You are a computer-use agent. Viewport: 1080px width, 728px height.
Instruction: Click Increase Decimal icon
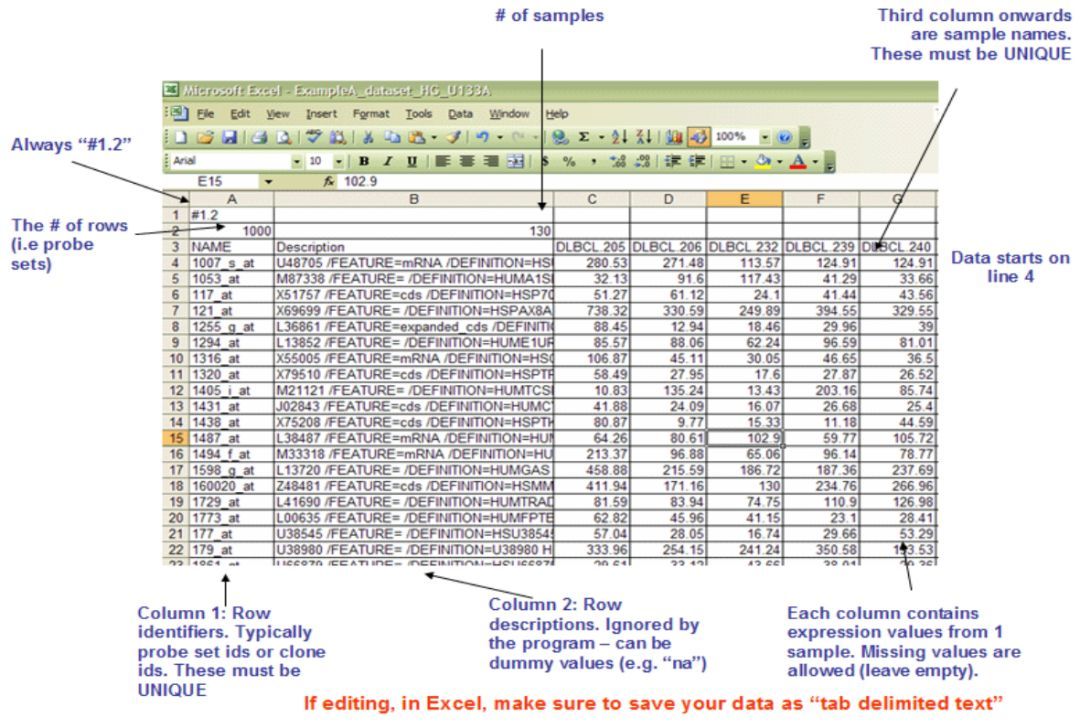click(618, 162)
